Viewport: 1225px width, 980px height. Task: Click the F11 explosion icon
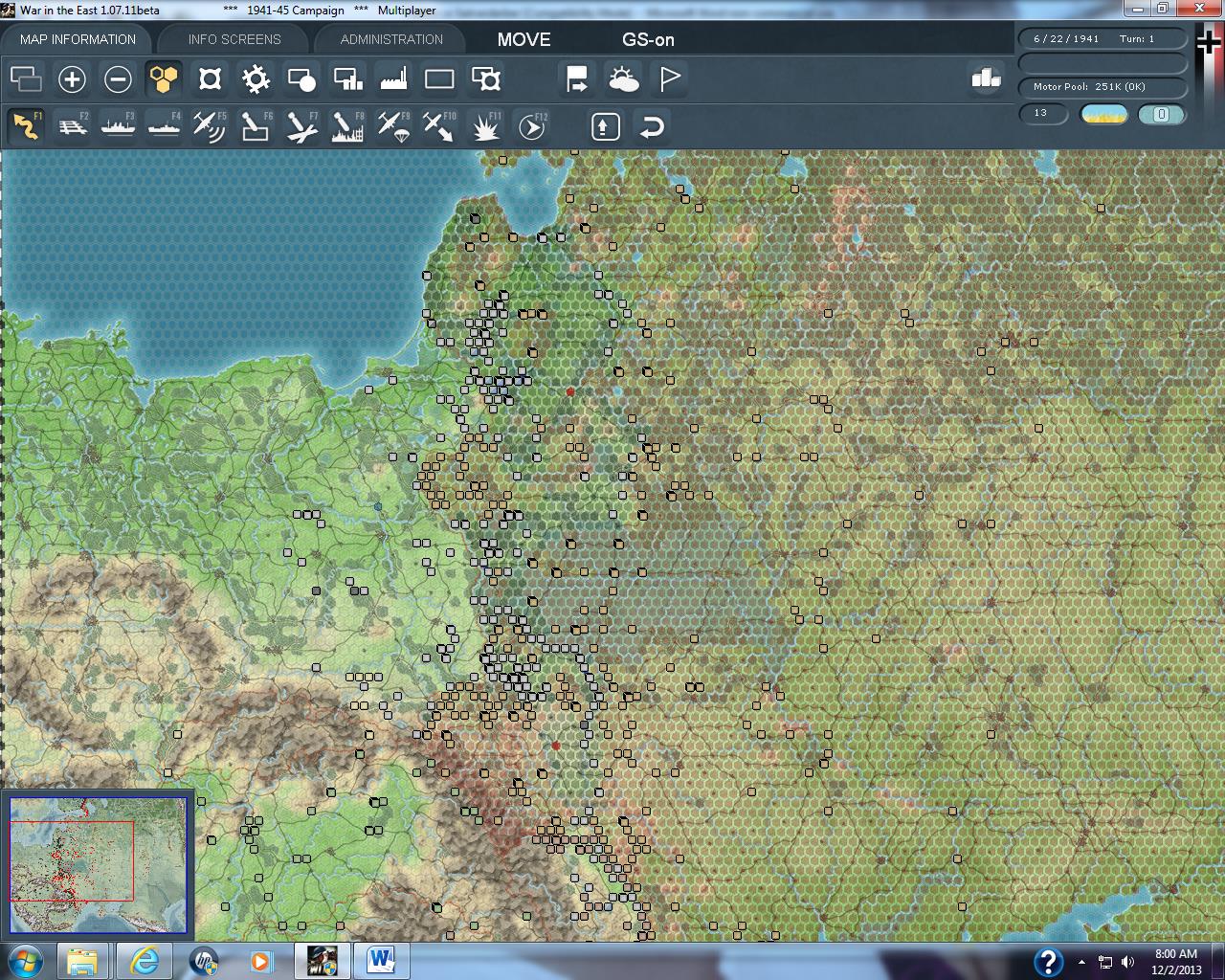pos(485,126)
